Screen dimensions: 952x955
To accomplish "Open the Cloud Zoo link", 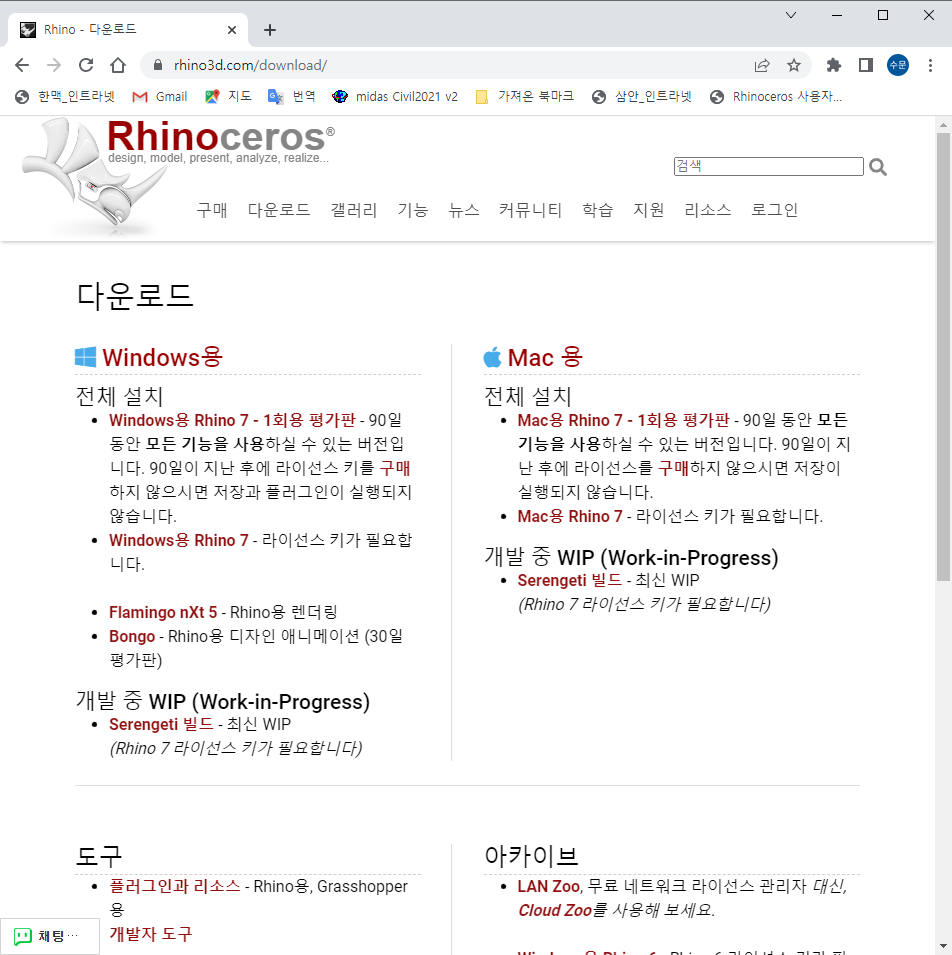I will (555, 911).
